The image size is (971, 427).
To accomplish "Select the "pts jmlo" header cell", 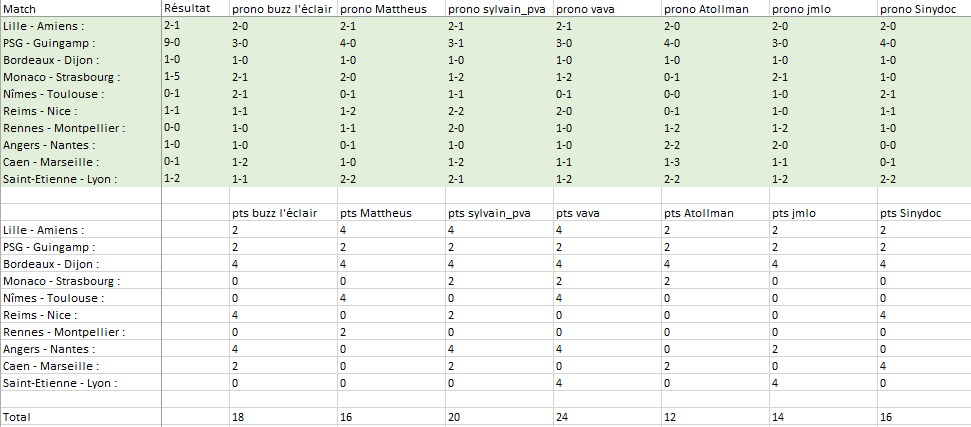I will click(795, 213).
